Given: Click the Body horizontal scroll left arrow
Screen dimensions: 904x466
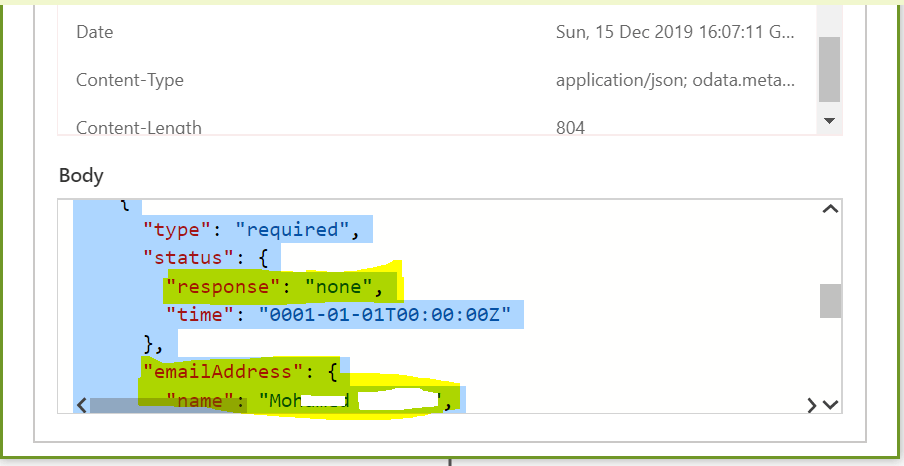Looking at the screenshot, I should pyautogui.click(x=82, y=405).
